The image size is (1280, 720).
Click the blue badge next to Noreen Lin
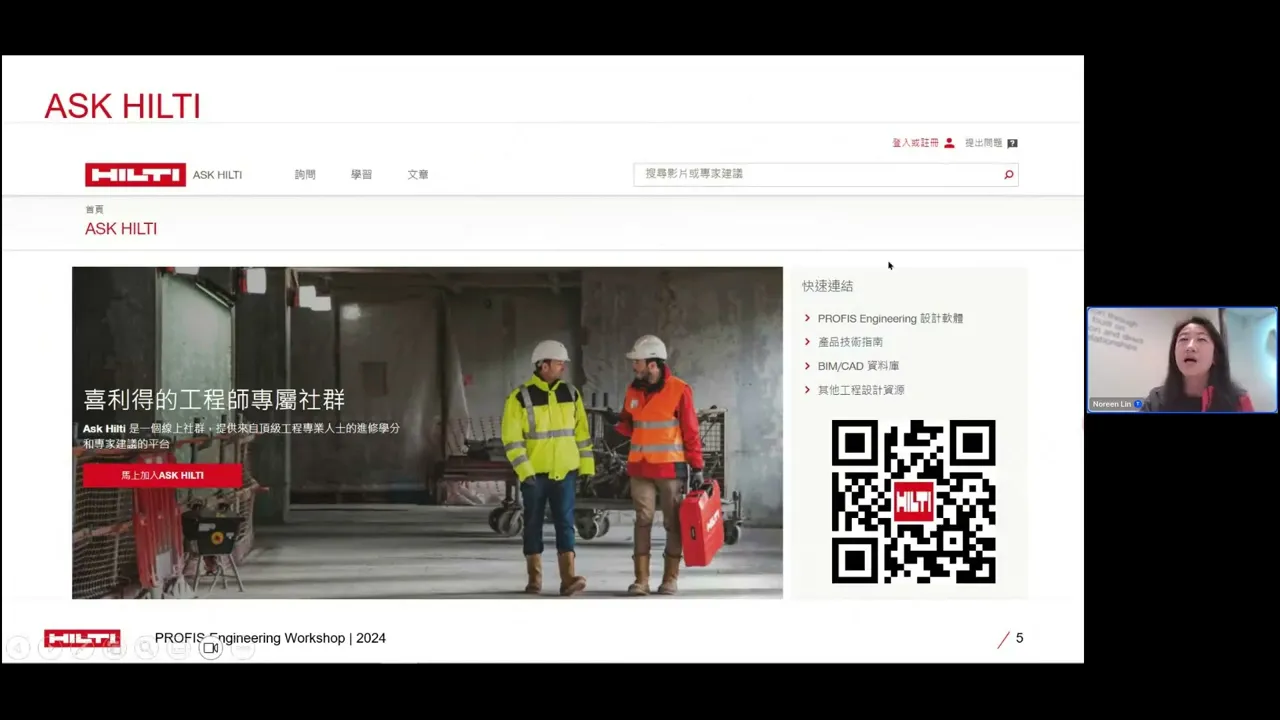point(1138,404)
